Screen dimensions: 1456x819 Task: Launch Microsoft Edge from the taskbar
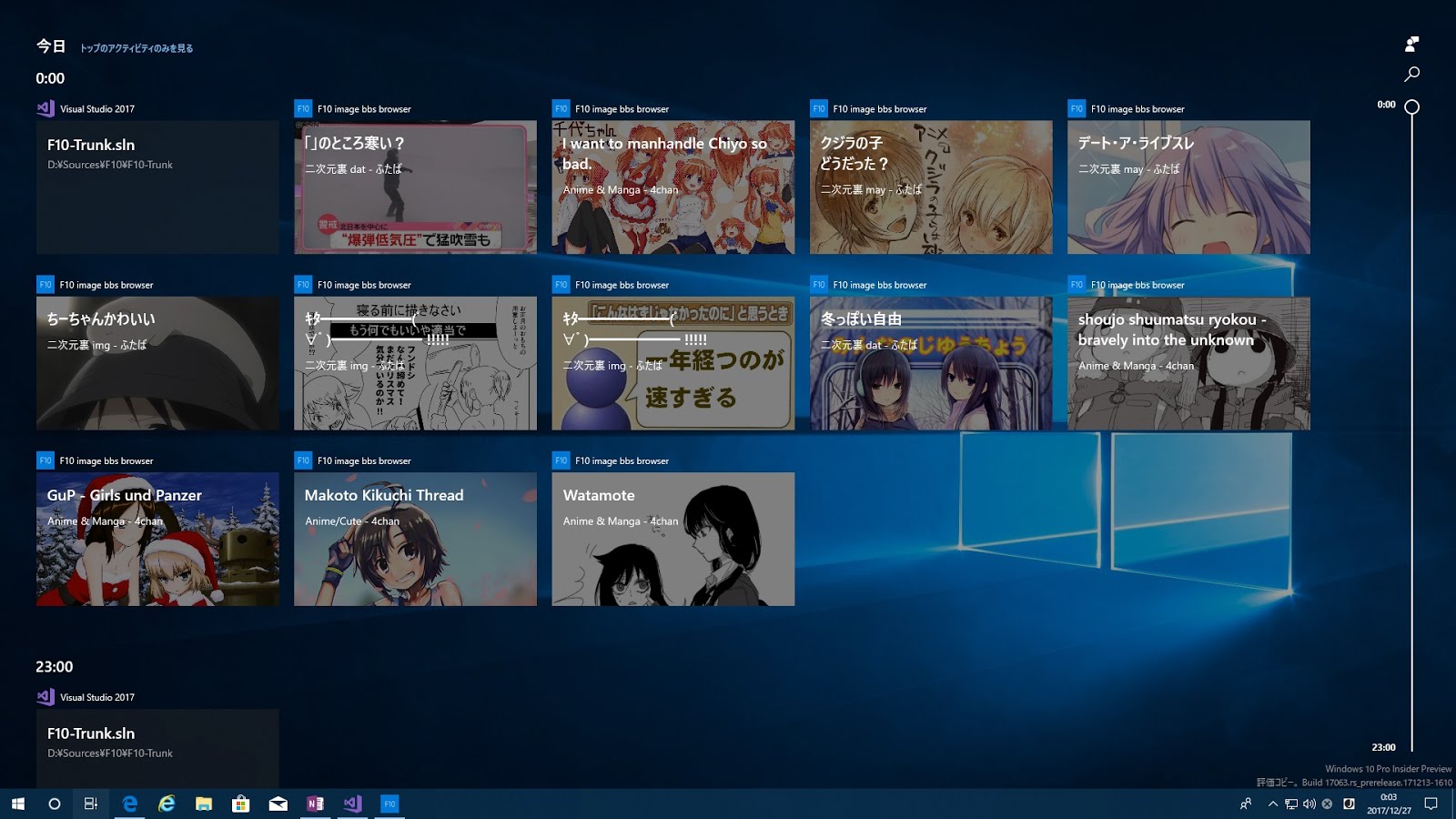[130, 804]
